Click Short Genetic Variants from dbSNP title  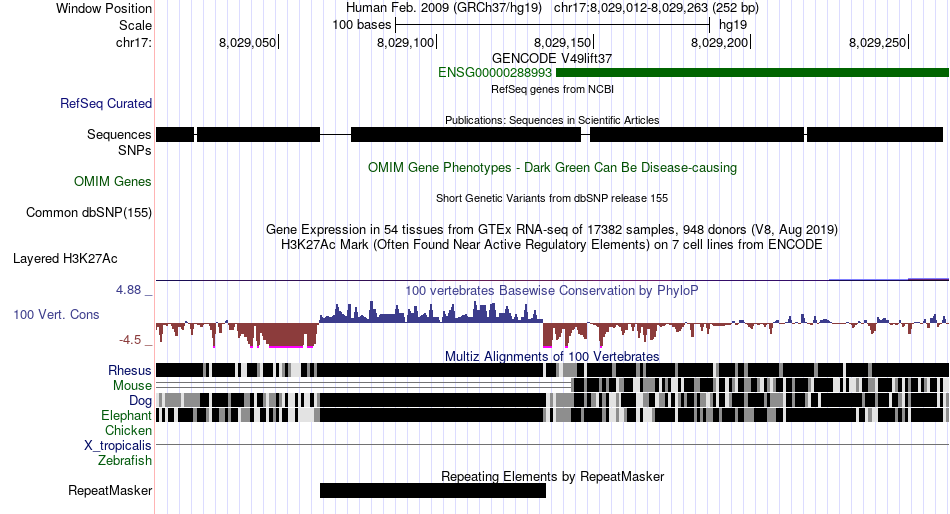(x=552, y=198)
